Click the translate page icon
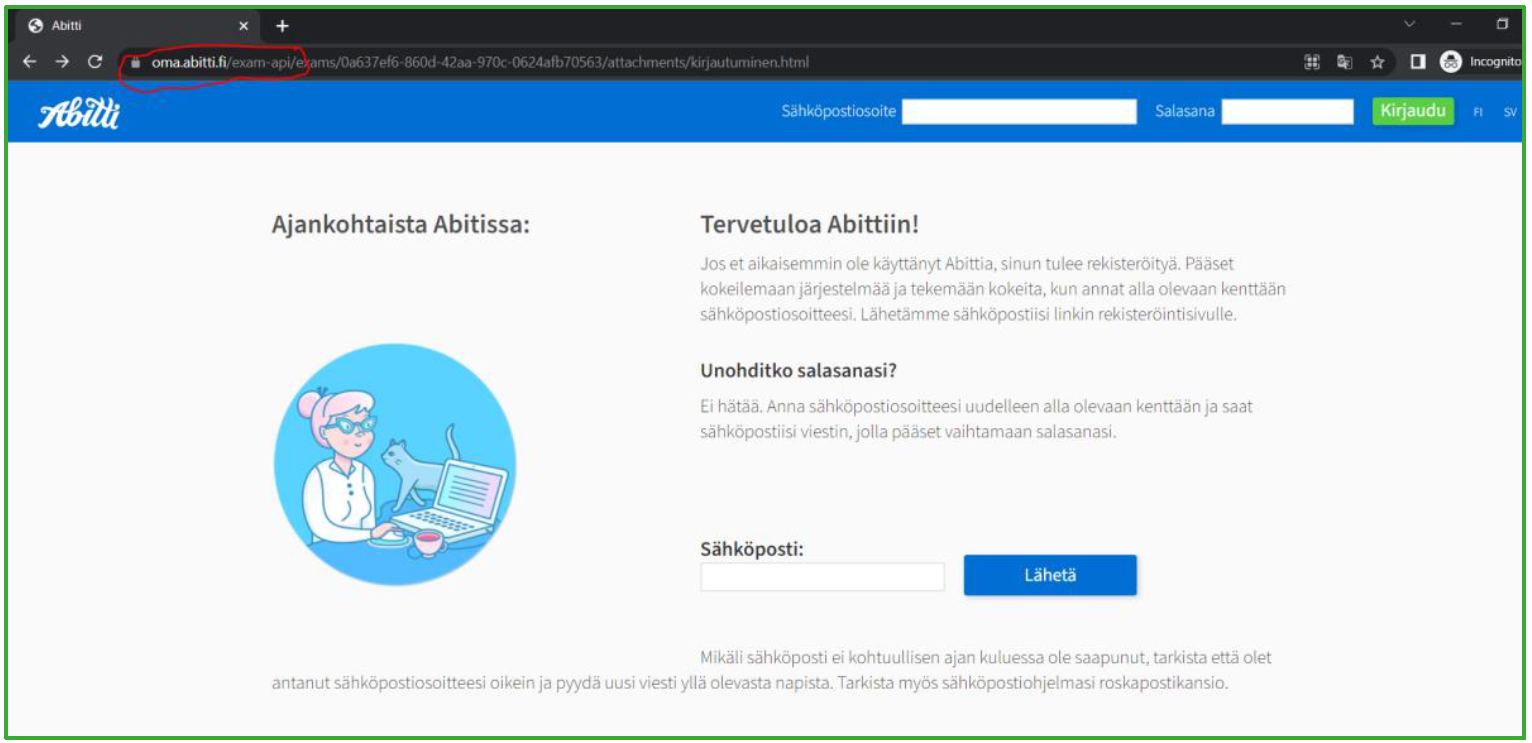 coord(1345,62)
